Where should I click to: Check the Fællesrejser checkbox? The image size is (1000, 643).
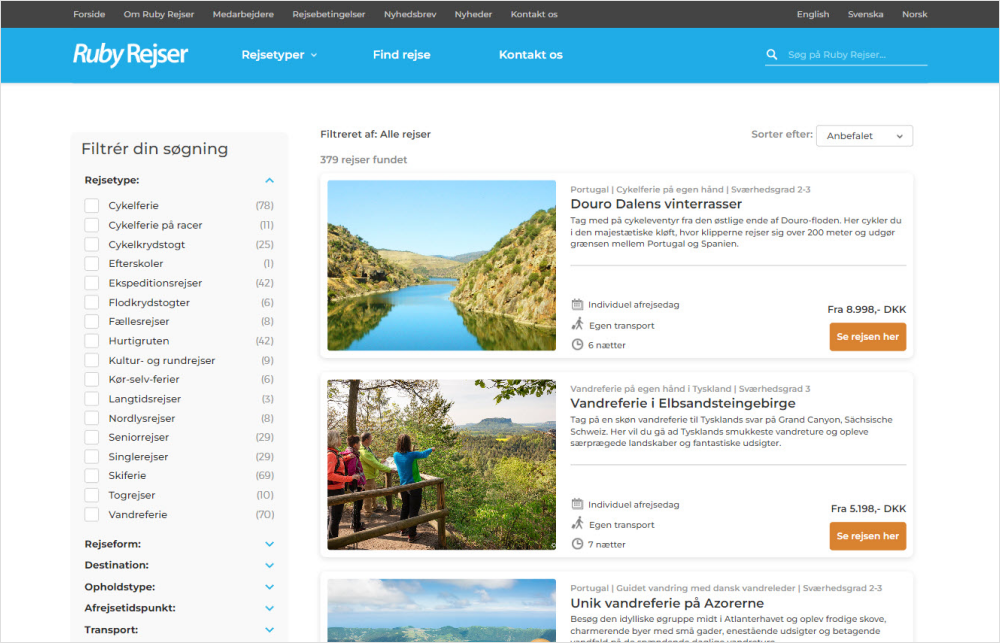pos(92,322)
